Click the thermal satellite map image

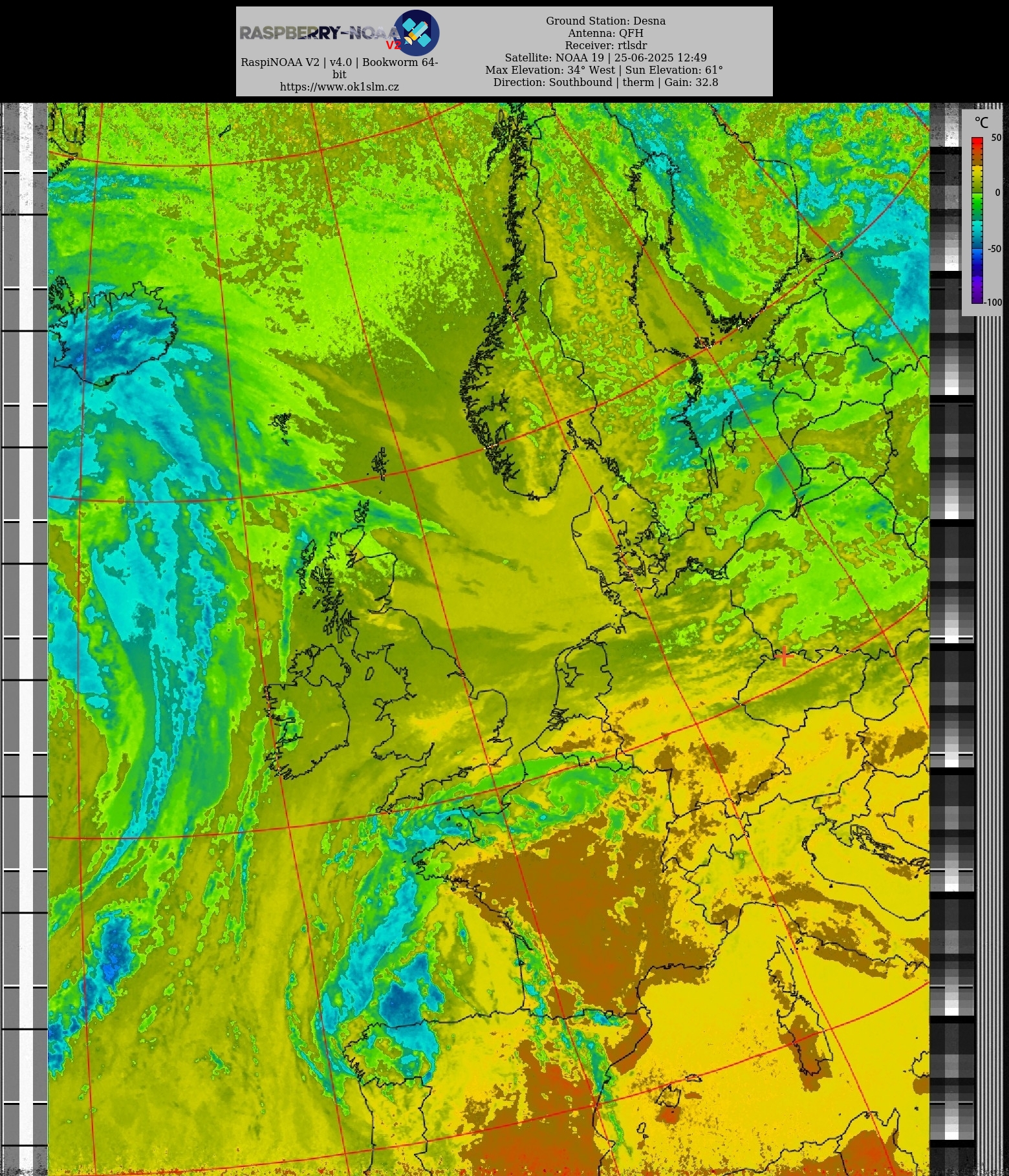(488, 639)
